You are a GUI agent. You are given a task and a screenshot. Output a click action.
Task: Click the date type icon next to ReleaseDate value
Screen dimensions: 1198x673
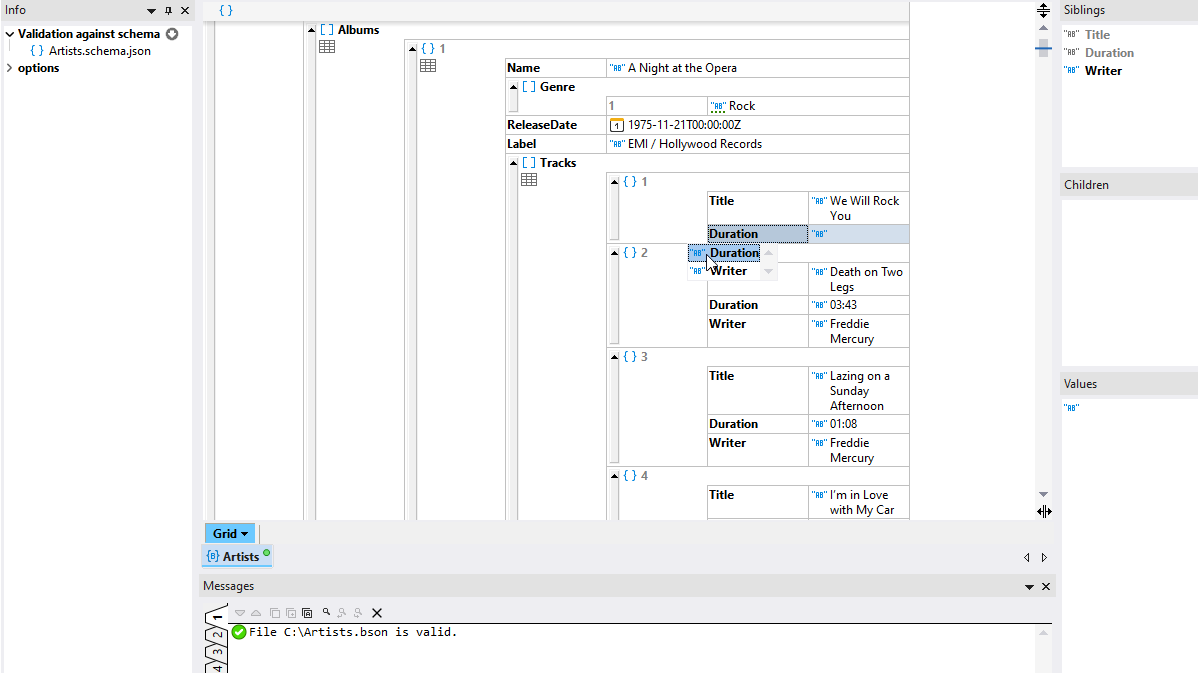click(x=617, y=125)
